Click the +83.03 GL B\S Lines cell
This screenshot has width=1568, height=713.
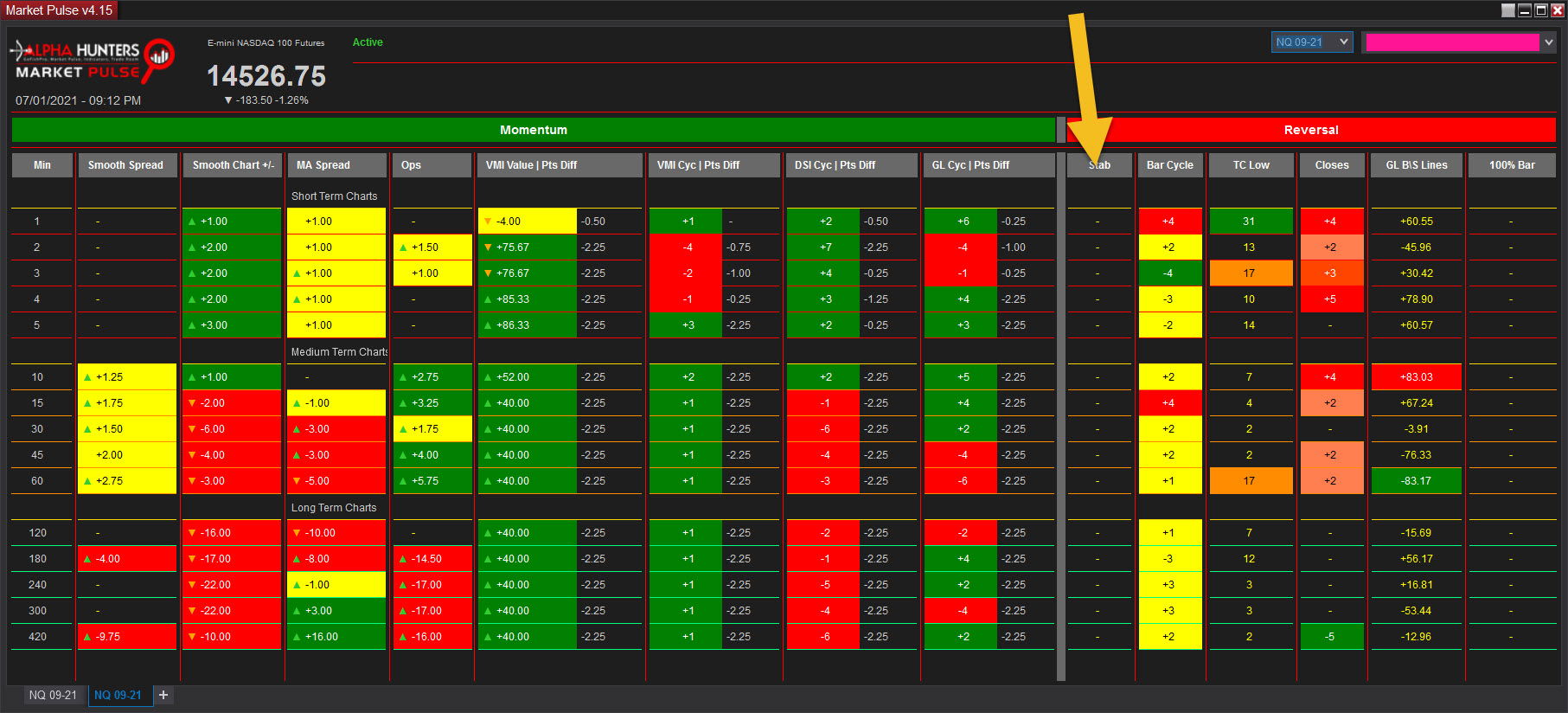1417,377
